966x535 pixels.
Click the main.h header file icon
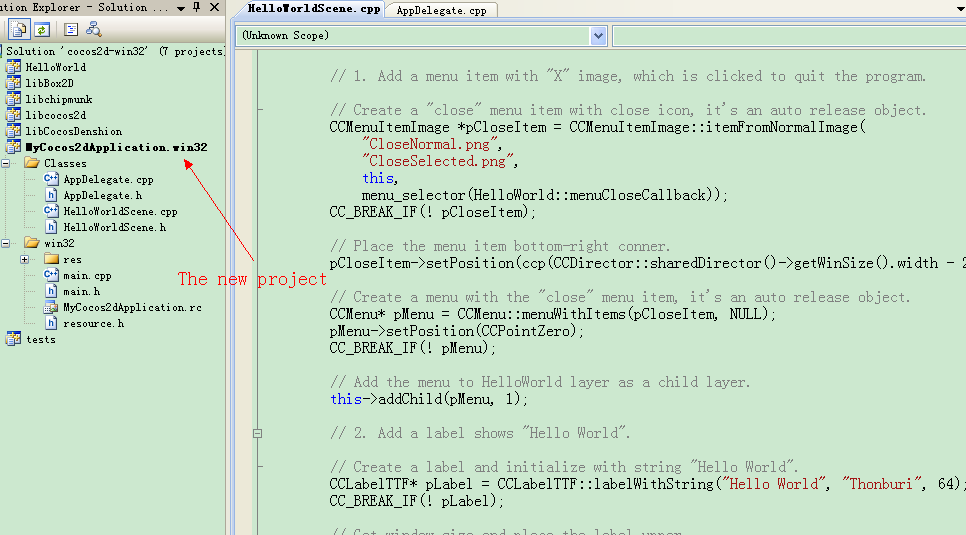click(x=52, y=291)
